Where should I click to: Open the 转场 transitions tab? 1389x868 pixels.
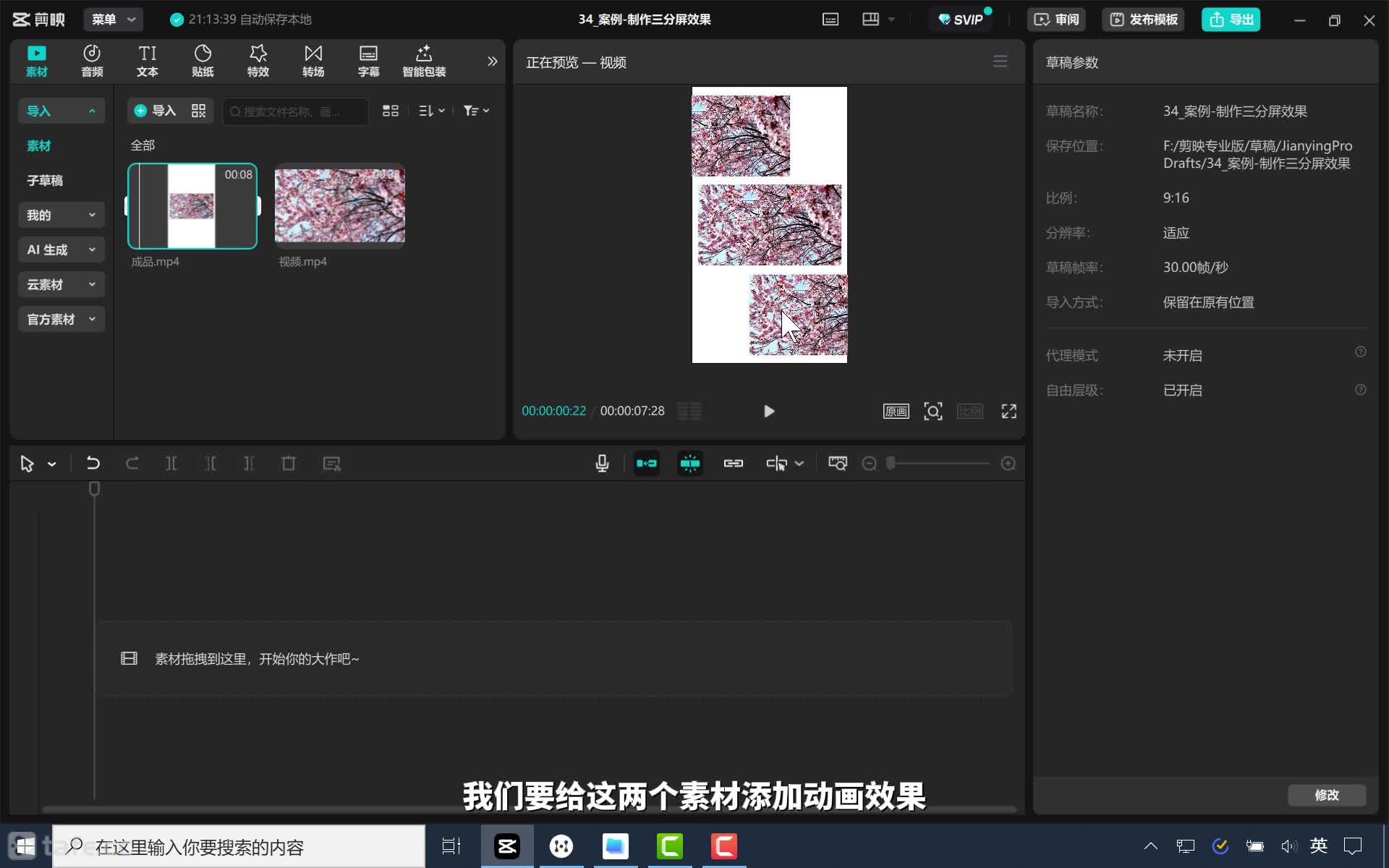pyautogui.click(x=313, y=61)
